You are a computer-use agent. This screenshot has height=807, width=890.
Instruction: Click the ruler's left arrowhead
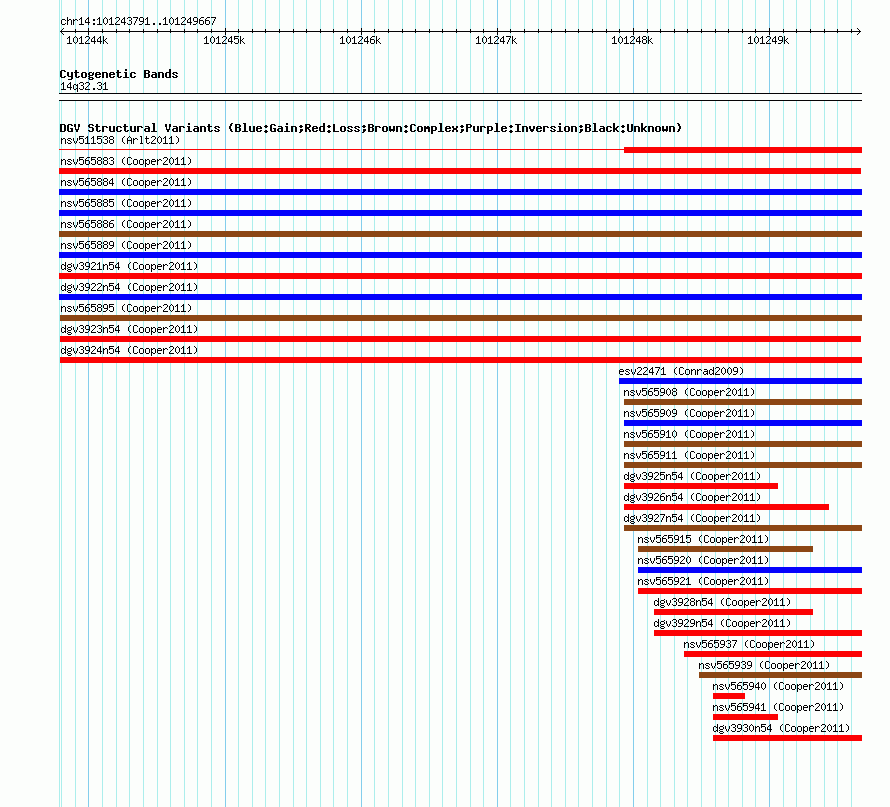[x=62, y=31]
